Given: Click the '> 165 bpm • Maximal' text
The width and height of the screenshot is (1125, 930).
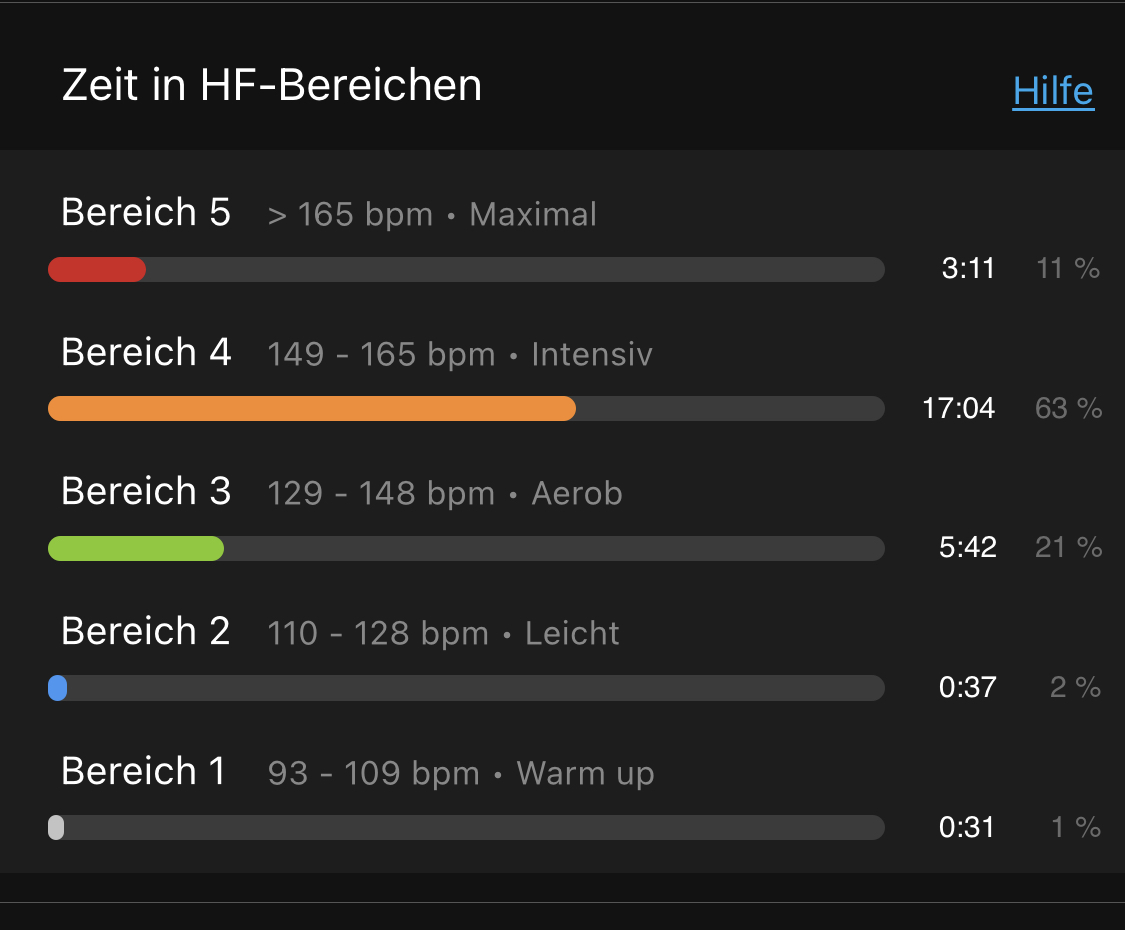Looking at the screenshot, I should (x=432, y=214).
